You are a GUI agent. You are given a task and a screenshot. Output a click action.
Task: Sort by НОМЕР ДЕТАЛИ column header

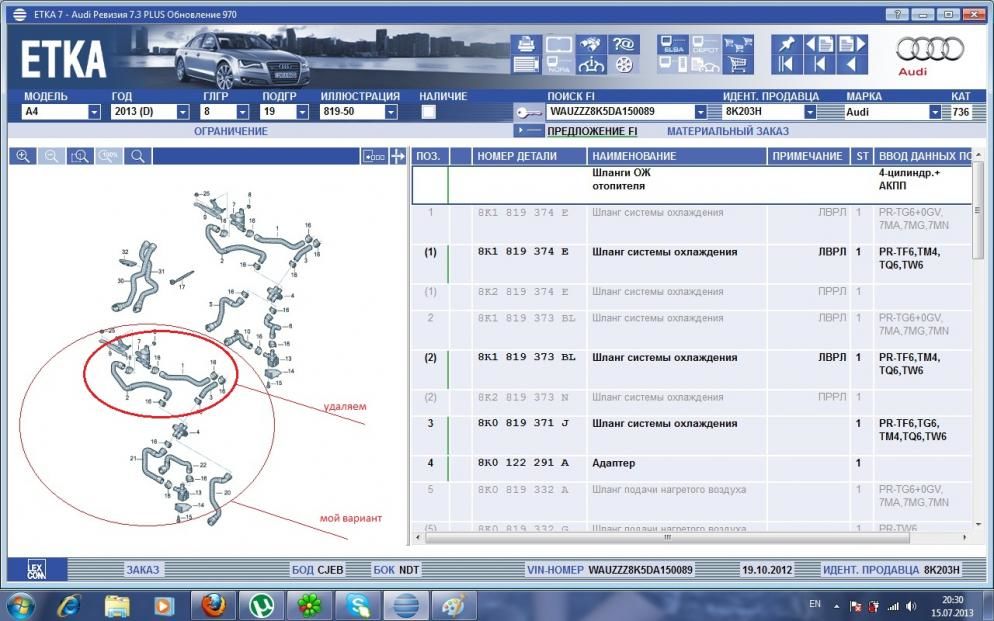point(529,156)
